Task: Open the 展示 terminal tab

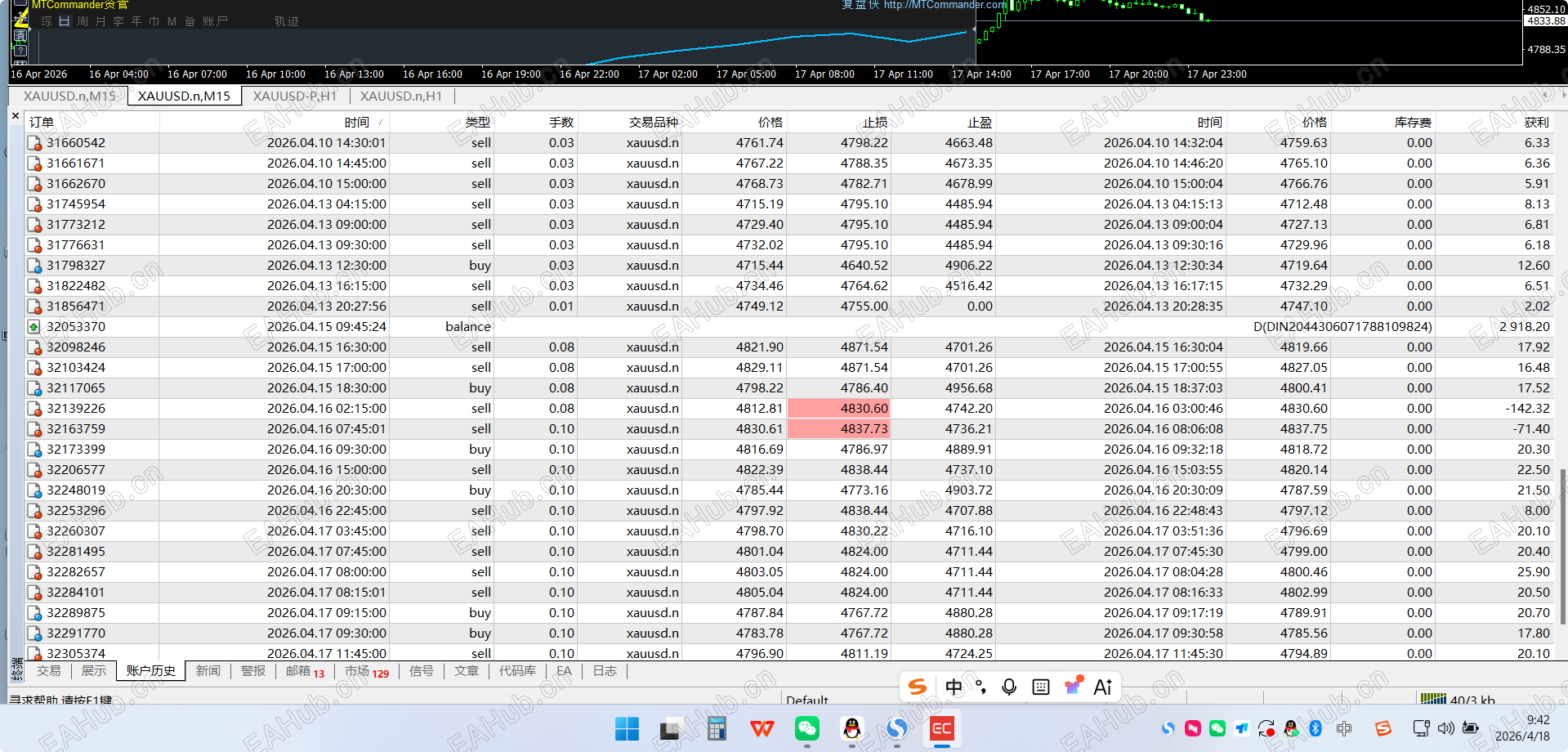Action: tap(94, 671)
